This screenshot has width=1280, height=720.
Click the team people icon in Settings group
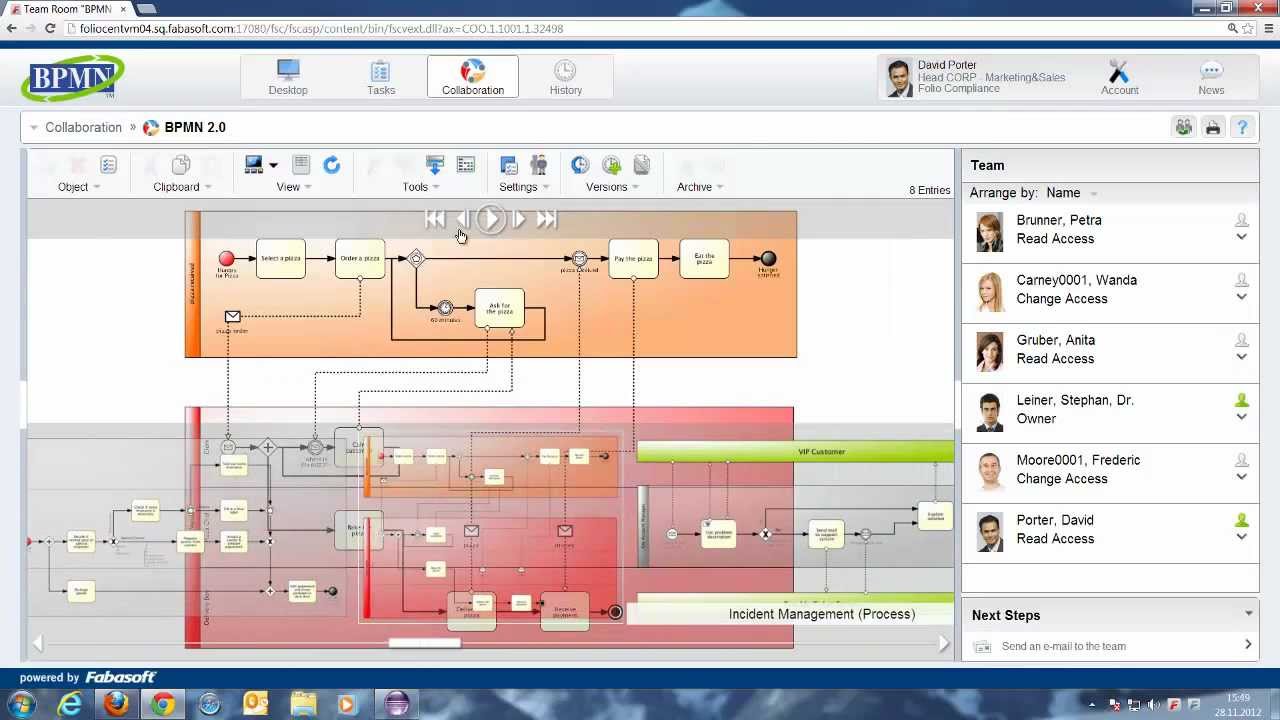pos(538,164)
